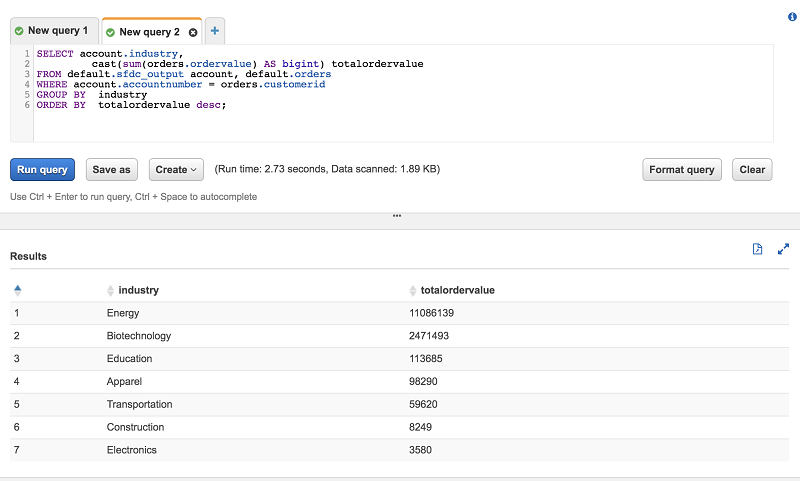The width and height of the screenshot is (800, 481).
Task: Add a new query tab with plus icon
Action: pos(215,31)
